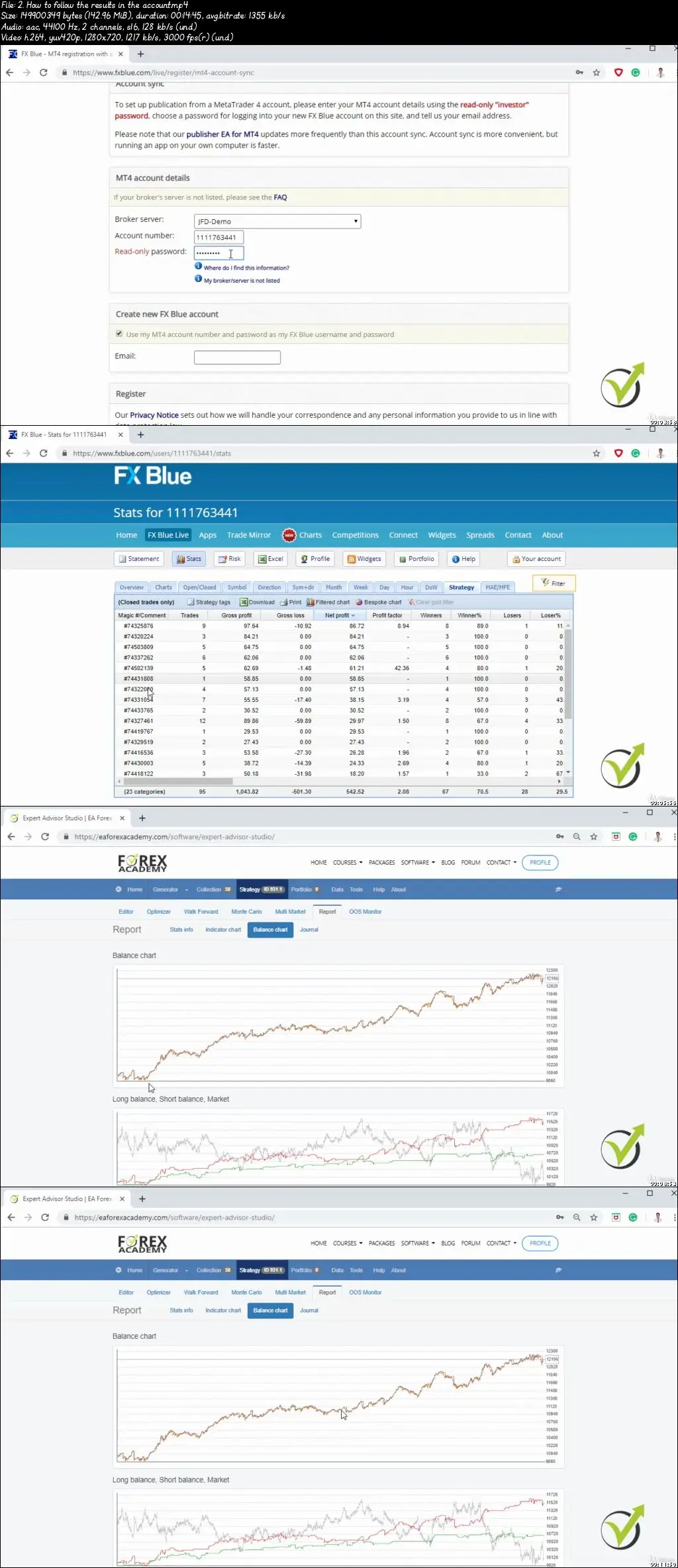Click the Excel export button
Screen dimensions: 678x1568
tap(270, 559)
